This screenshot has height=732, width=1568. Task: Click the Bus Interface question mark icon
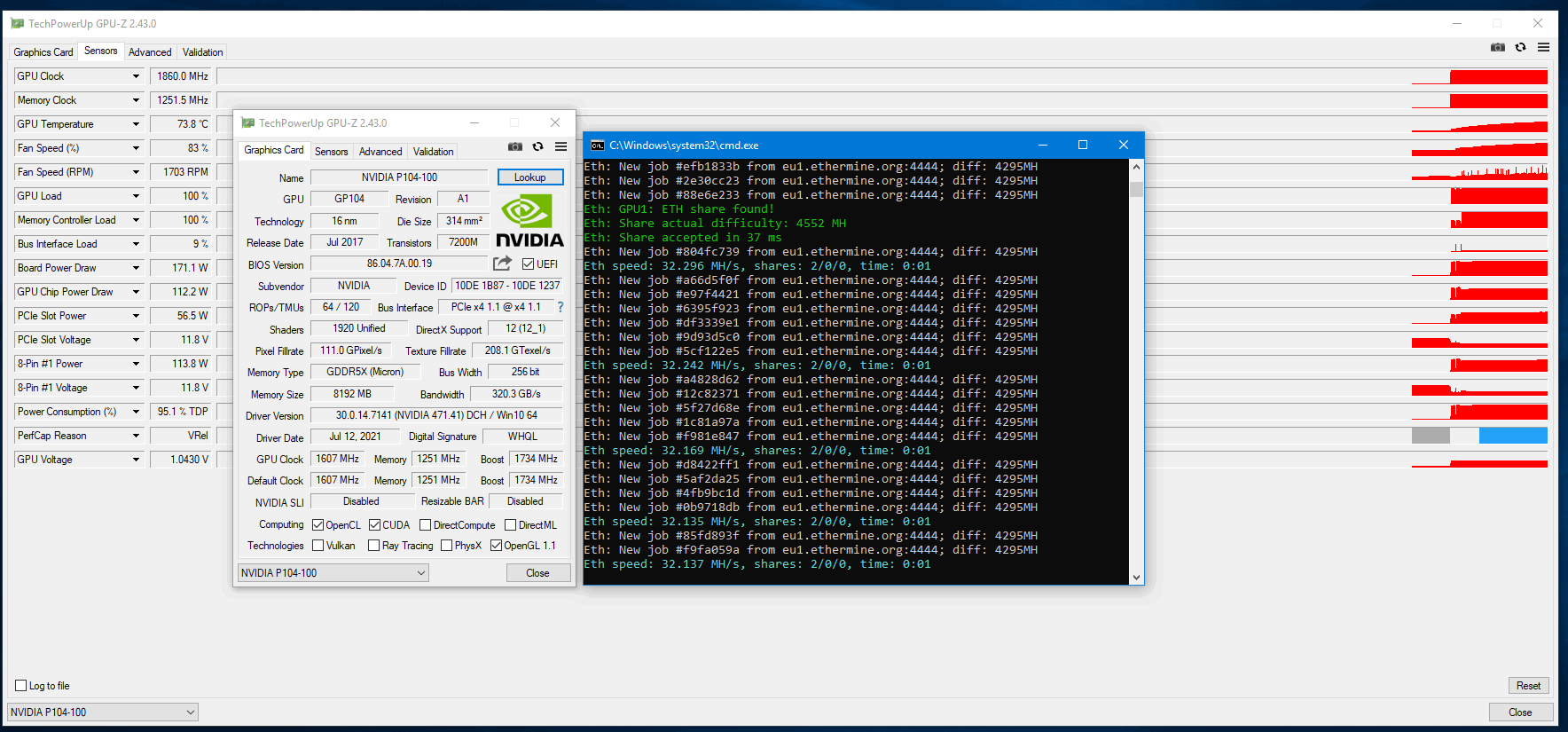point(561,307)
